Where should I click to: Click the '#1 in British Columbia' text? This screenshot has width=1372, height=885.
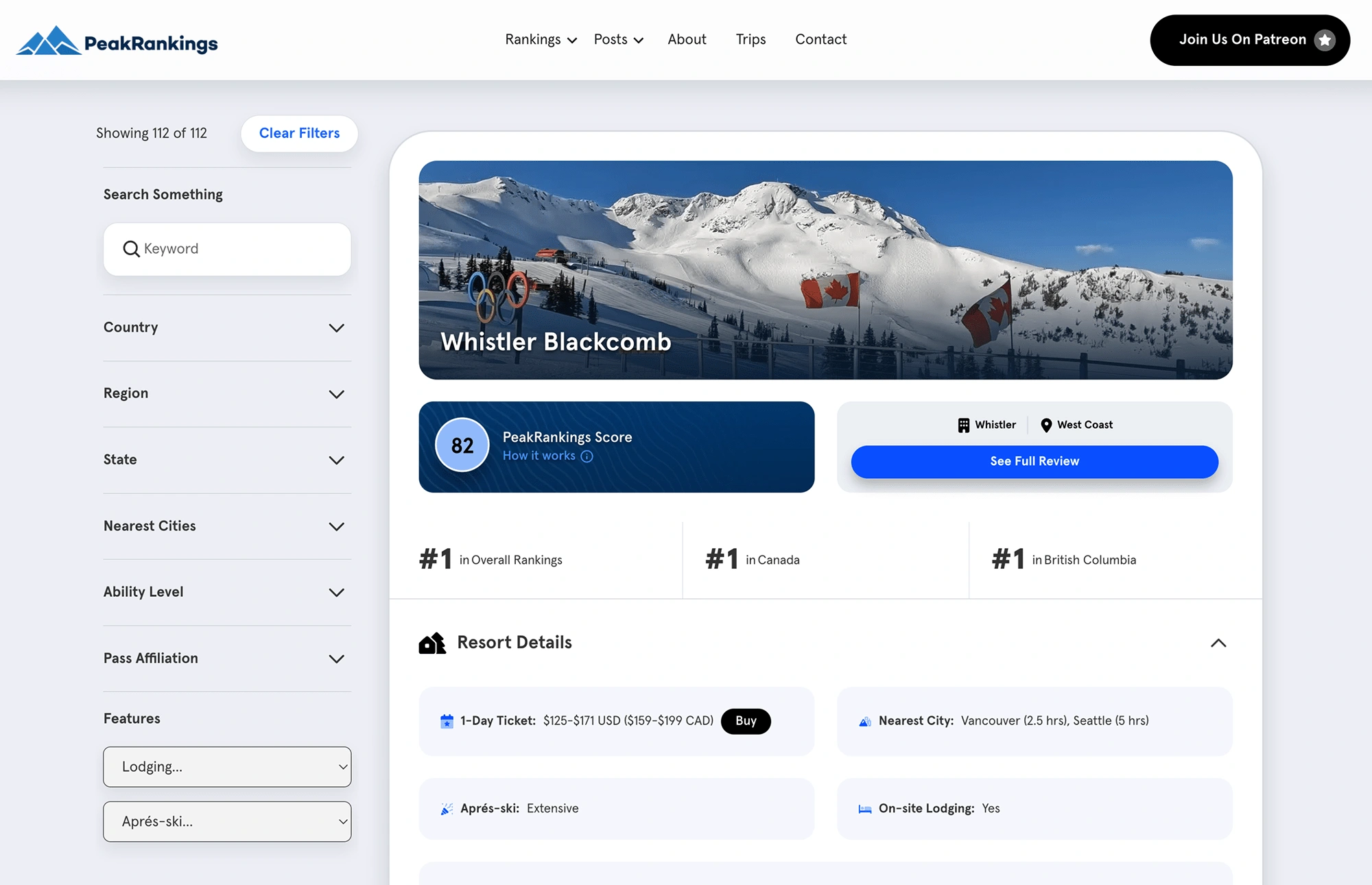pyautogui.click(x=1064, y=560)
